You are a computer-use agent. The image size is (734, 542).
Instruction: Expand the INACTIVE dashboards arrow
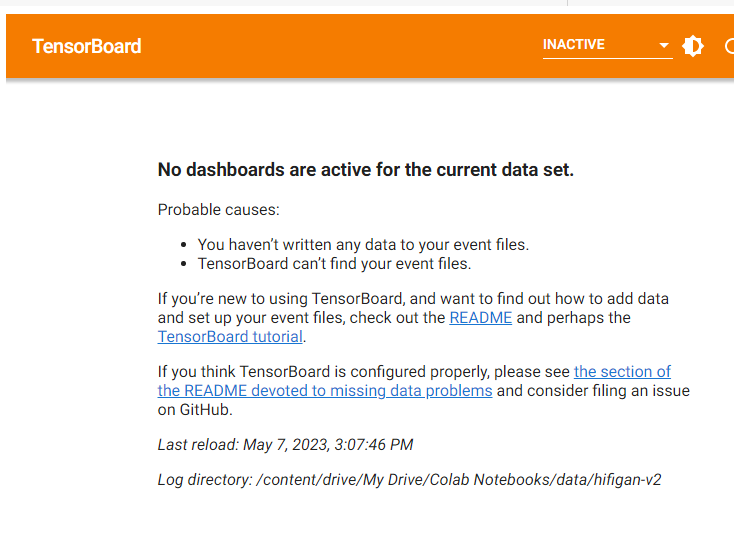(x=663, y=45)
